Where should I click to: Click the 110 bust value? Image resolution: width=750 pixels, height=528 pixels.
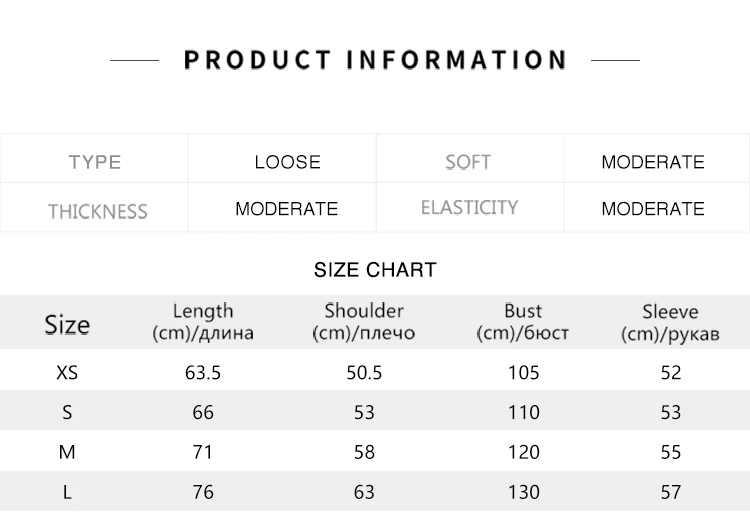point(523,412)
